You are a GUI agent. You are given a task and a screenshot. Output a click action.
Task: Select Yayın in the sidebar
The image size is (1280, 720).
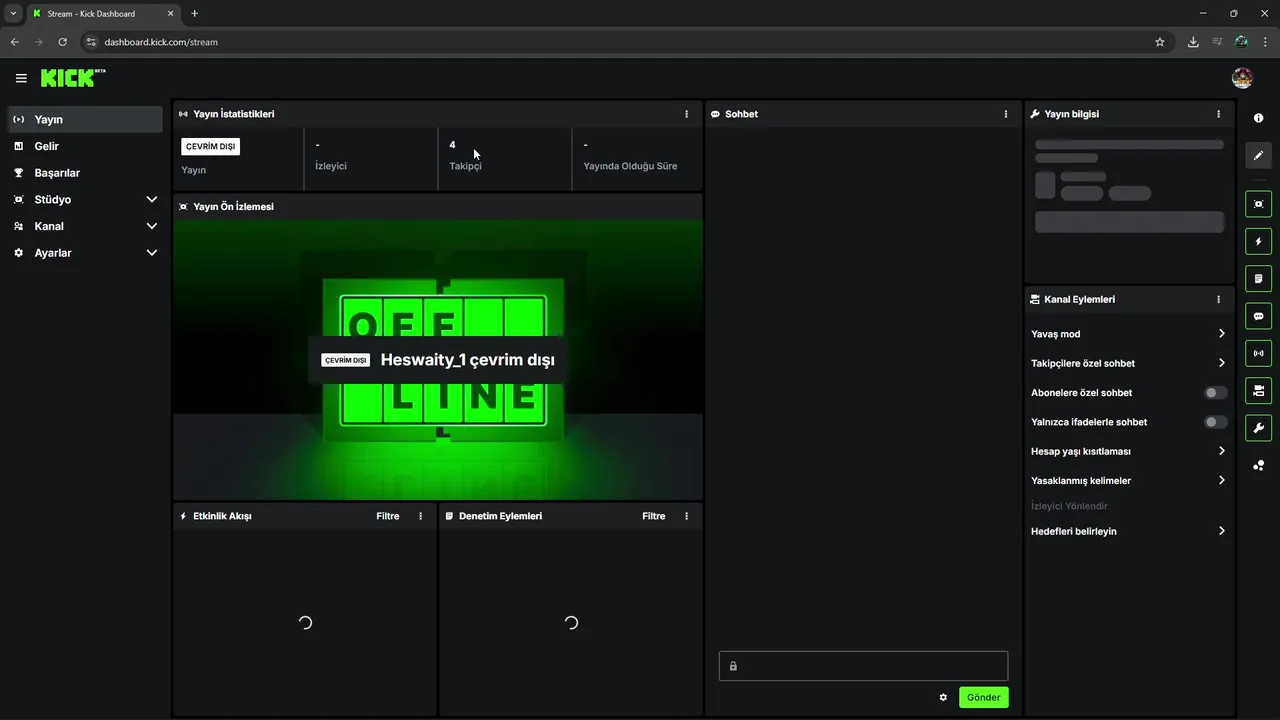click(x=85, y=119)
